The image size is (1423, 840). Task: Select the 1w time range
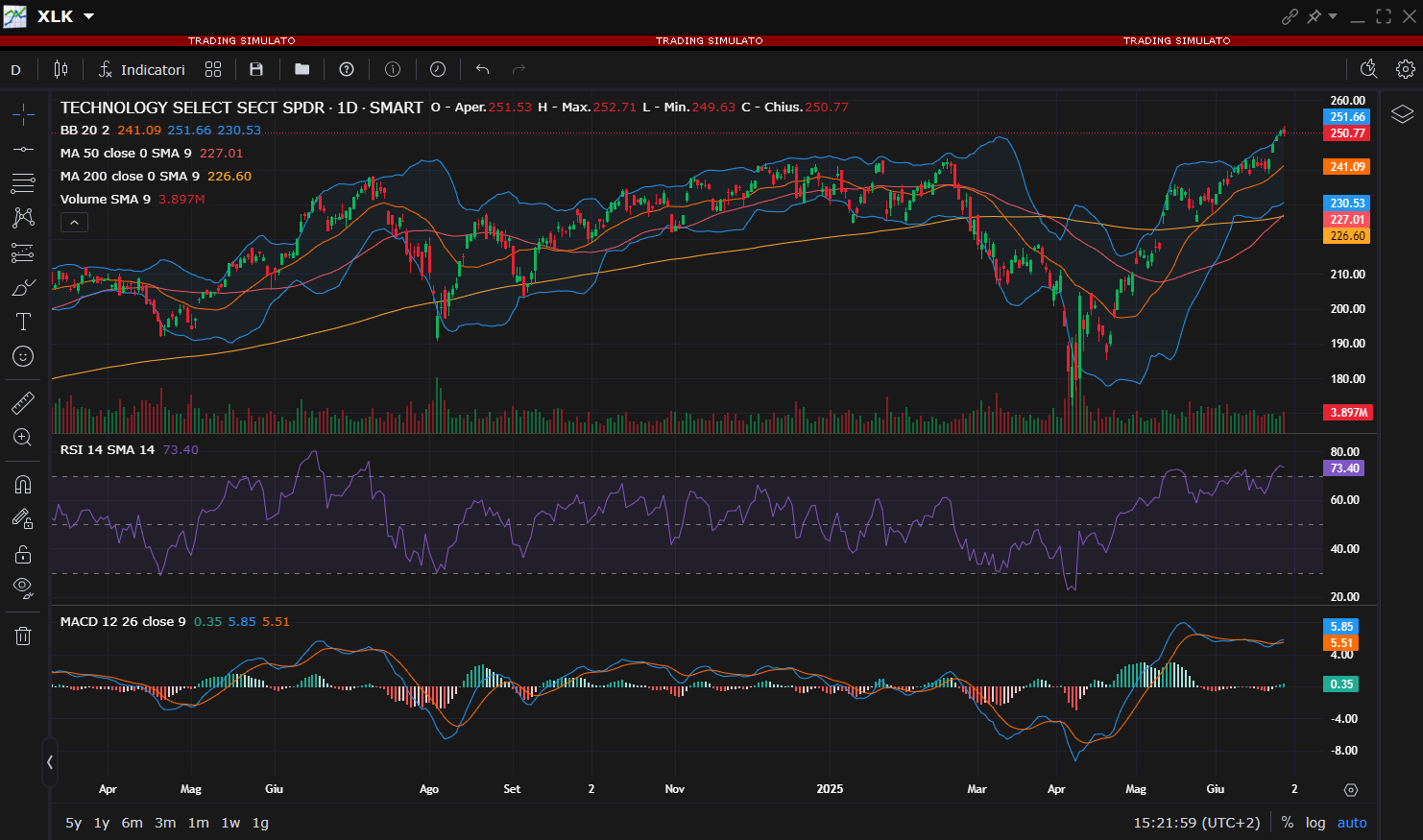coord(230,823)
